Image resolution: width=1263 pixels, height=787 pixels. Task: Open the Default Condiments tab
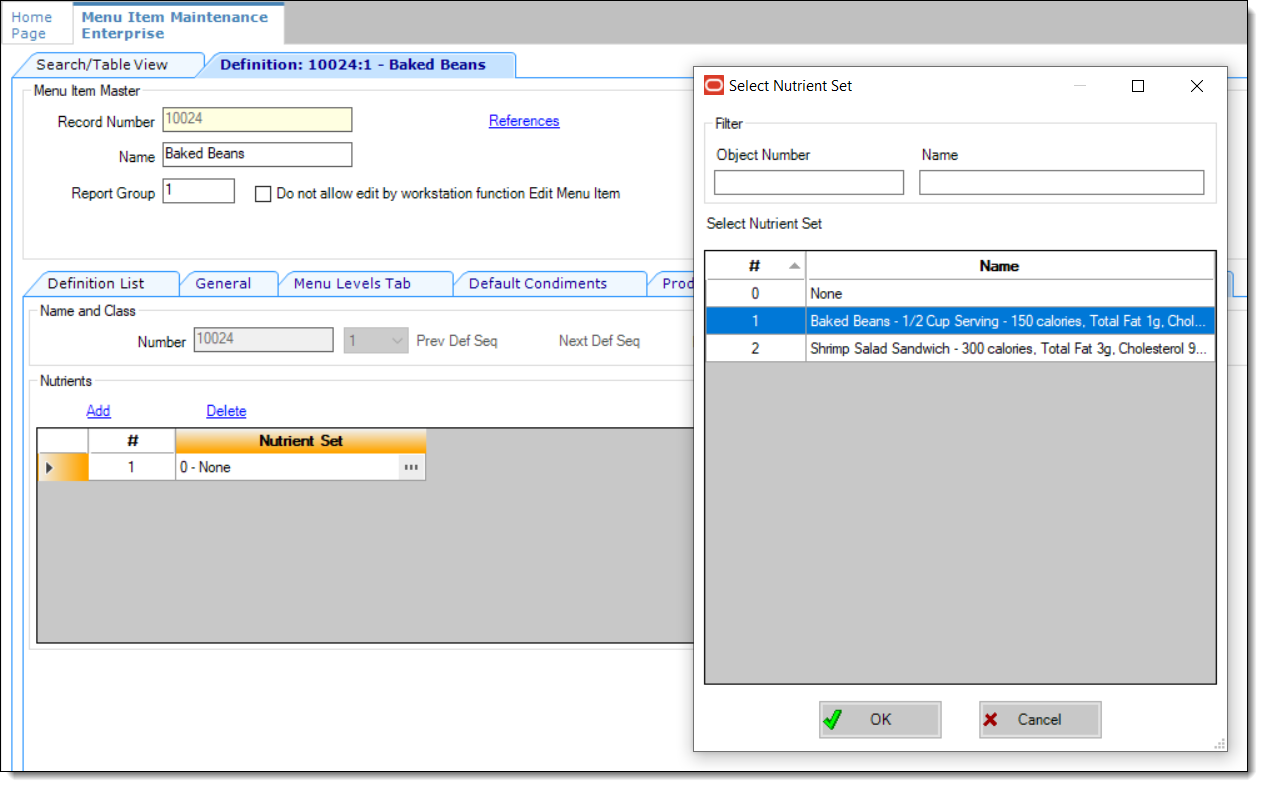click(x=538, y=283)
